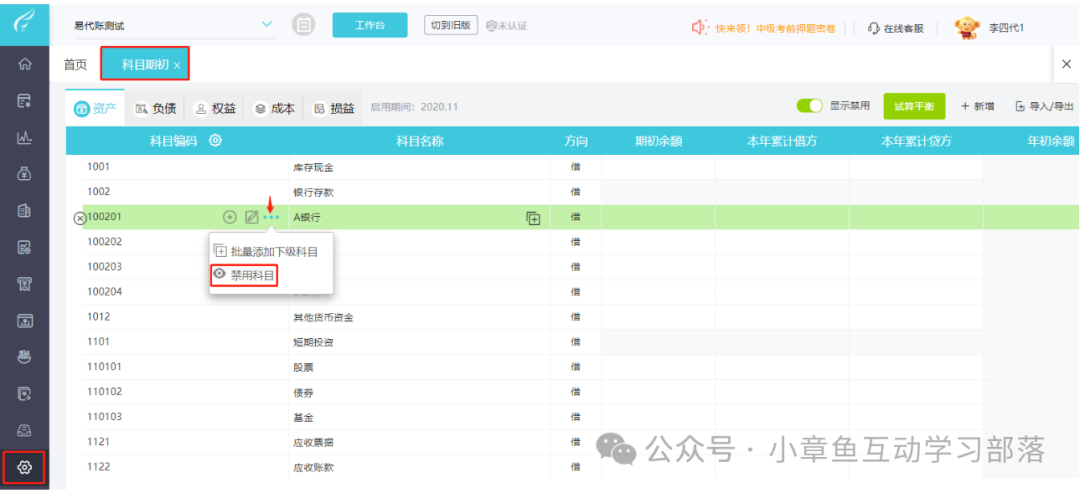The height and width of the screenshot is (493, 1080).
Task: Click the settings gear in left sidebar
Action: tap(25, 467)
